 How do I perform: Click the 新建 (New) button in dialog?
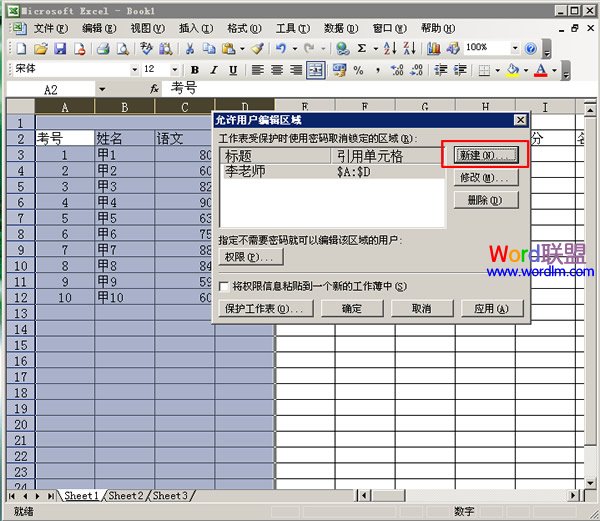tap(486, 155)
